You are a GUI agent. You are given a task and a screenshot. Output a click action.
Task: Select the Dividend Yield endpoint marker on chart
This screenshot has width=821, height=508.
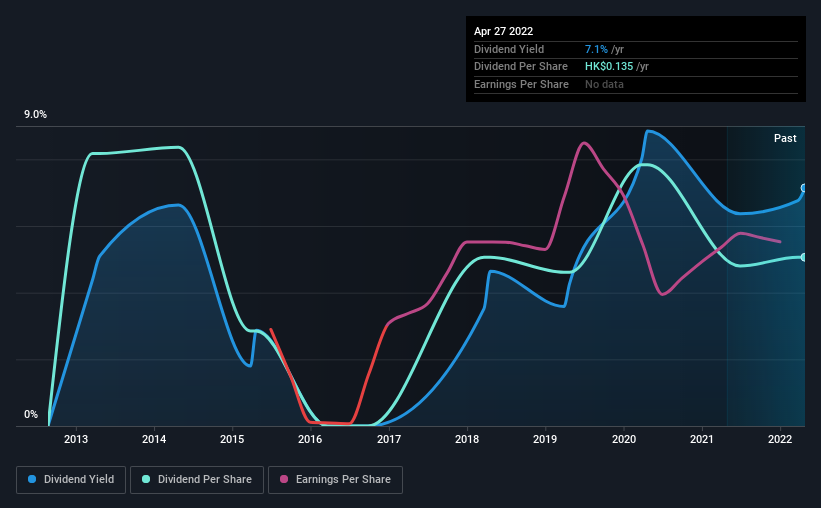coord(803,188)
